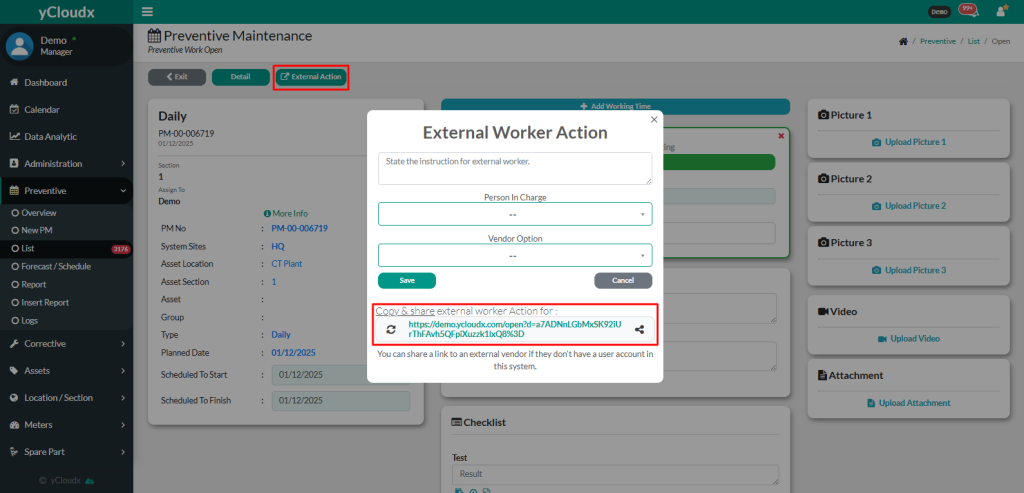Click the hamburger menu icon in top bar
1024x493 pixels.
[148, 12]
